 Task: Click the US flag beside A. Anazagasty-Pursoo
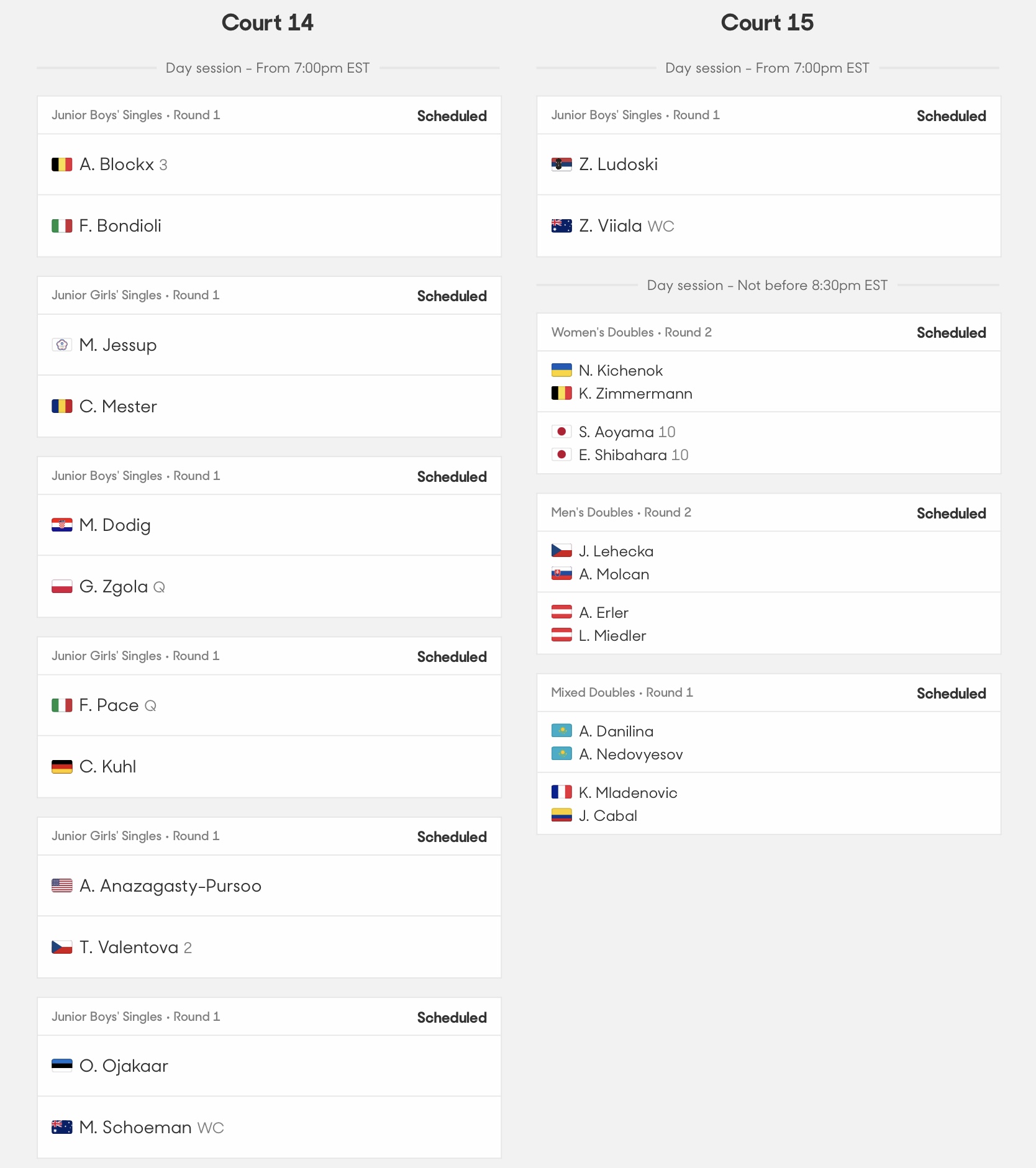61,886
